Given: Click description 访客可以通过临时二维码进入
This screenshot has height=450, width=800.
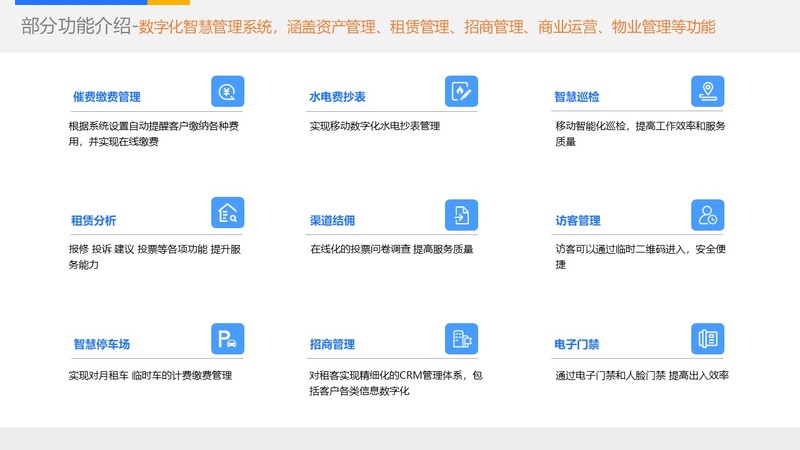Looking at the screenshot, I should [640, 257].
